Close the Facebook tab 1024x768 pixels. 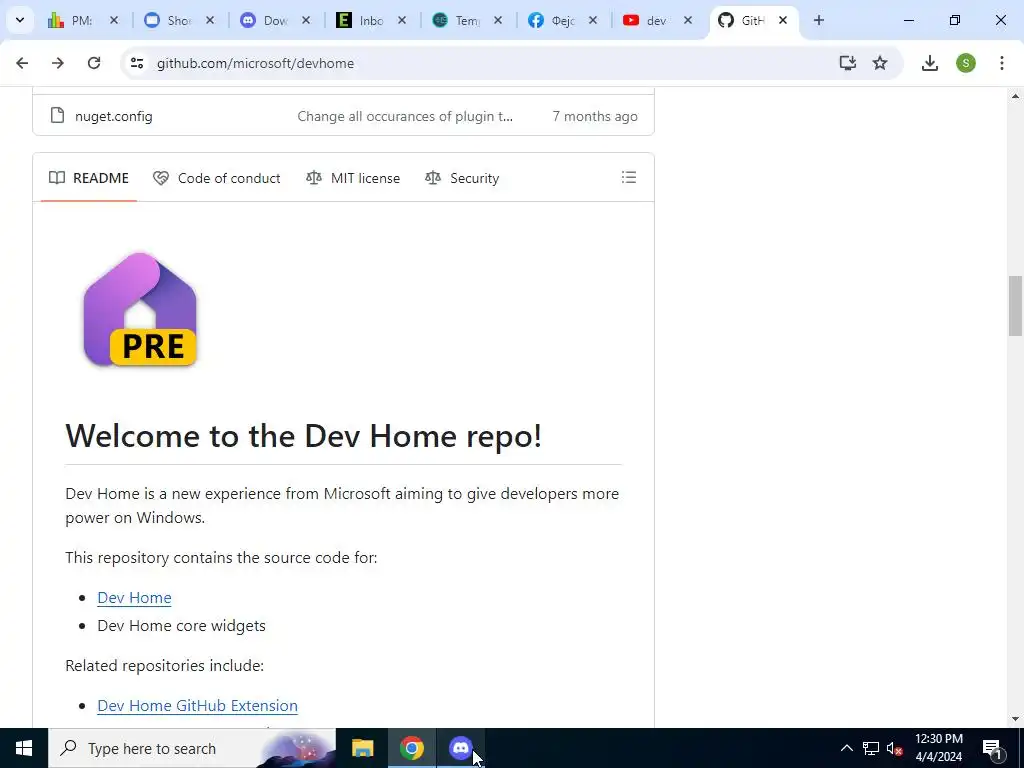coord(592,20)
